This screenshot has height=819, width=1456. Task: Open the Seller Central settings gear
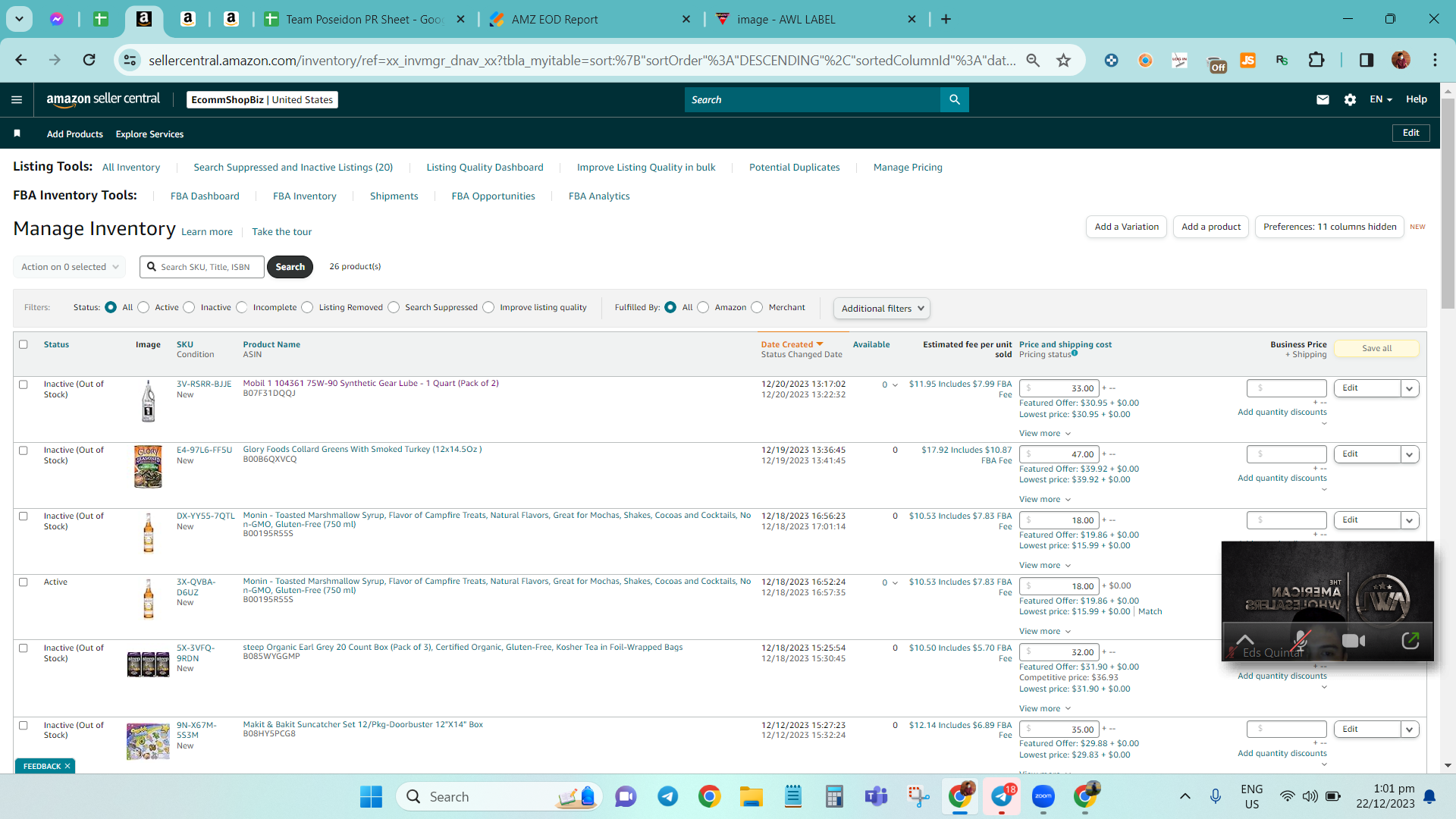(x=1350, y=99)
